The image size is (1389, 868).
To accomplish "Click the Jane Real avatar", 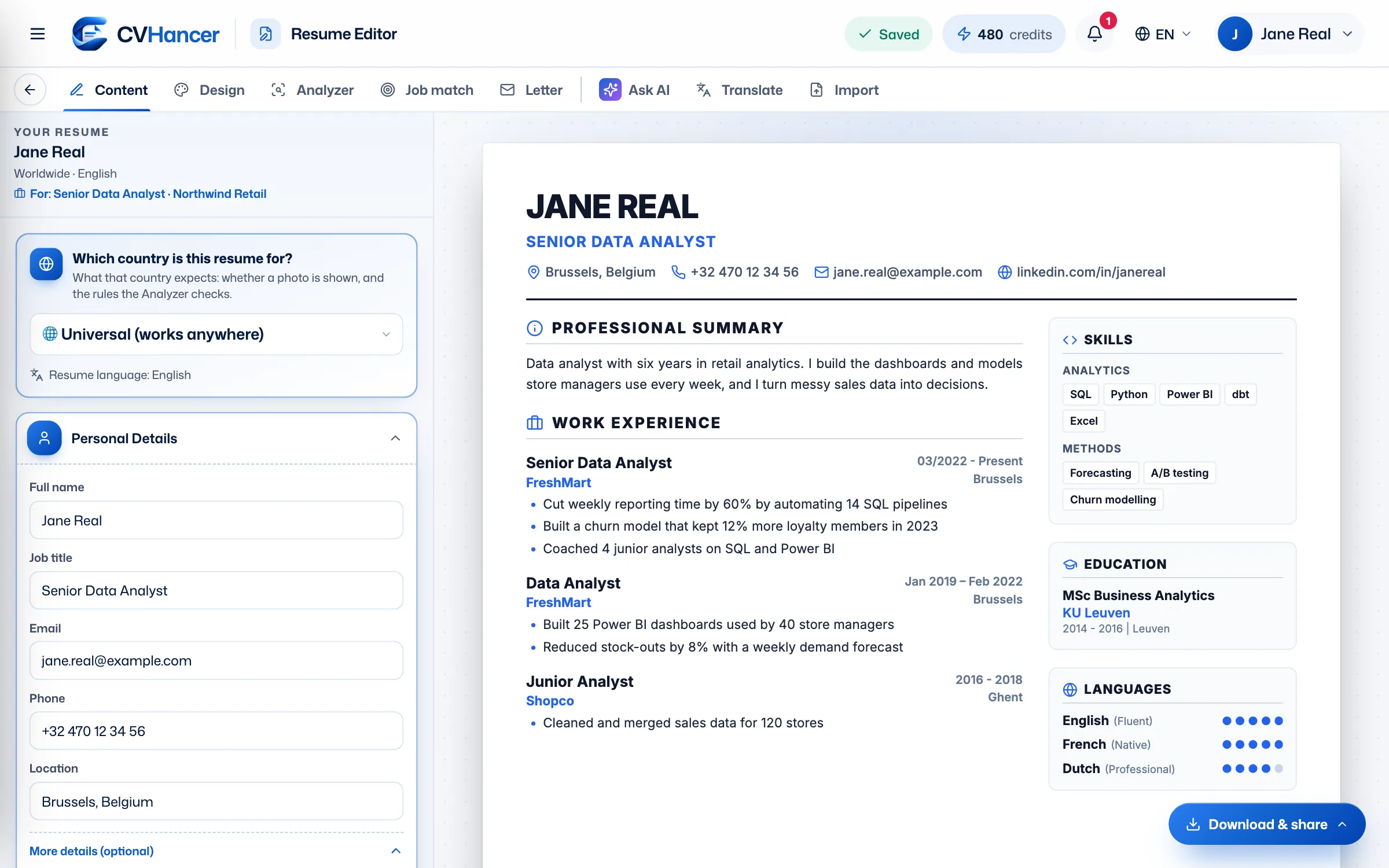I will click(x=1235, y=34).
